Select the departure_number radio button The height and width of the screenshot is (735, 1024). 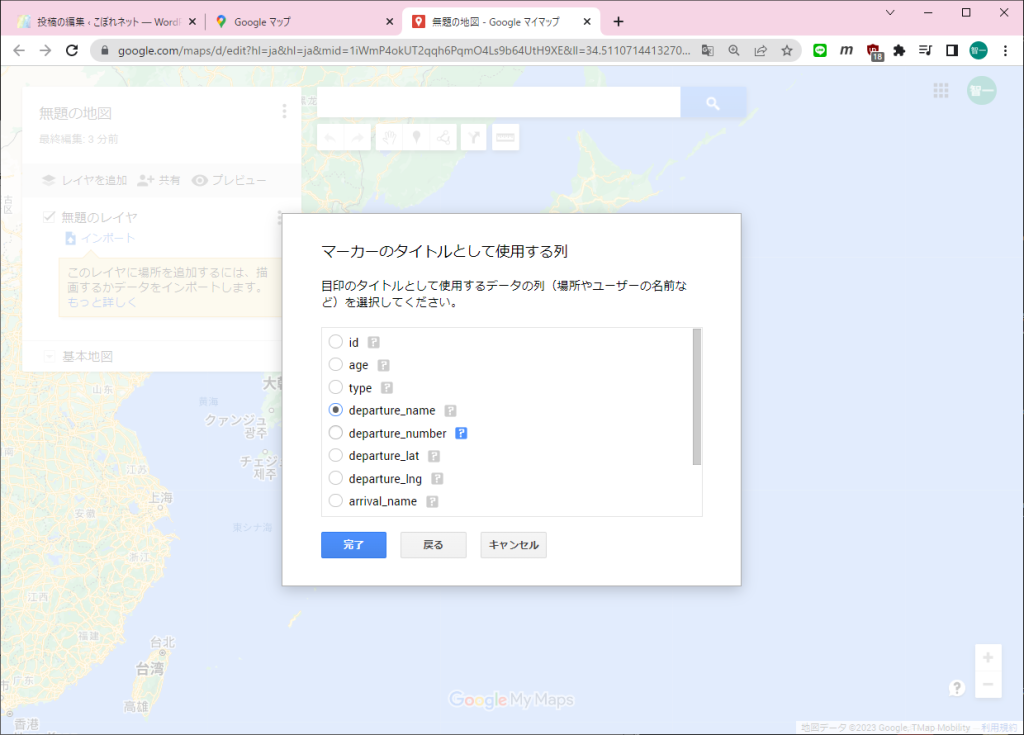(x=336, y=433)
